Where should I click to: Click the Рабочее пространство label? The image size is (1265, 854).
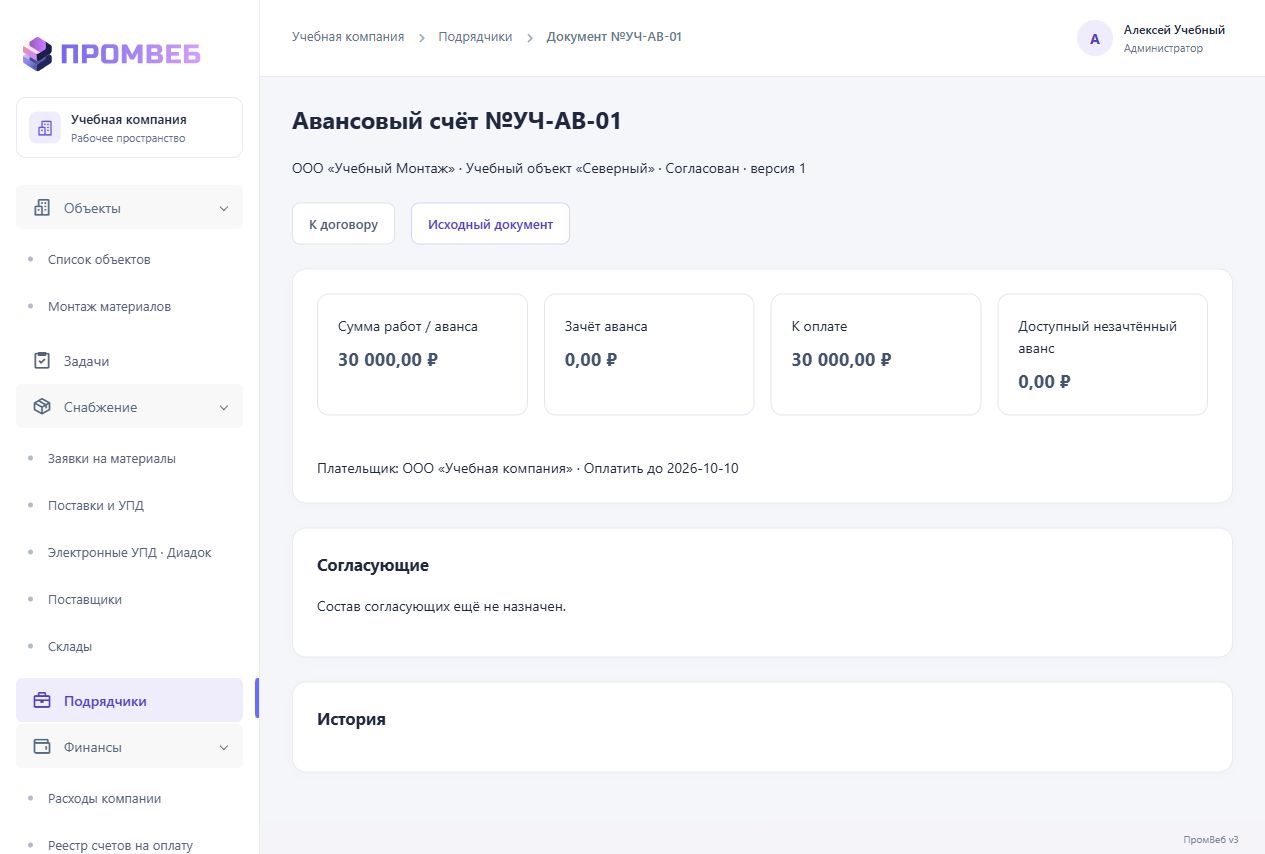pyautogui.click(x=128, y=138)
